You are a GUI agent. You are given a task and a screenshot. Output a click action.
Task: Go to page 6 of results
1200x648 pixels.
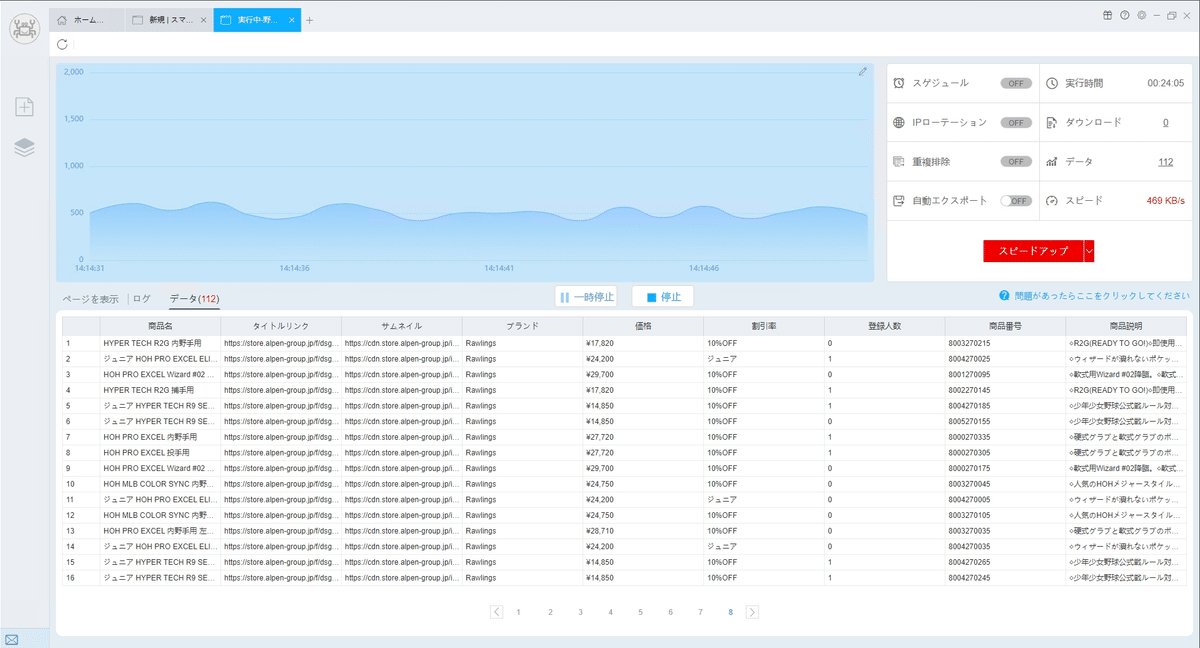click(x=670, y=612)
